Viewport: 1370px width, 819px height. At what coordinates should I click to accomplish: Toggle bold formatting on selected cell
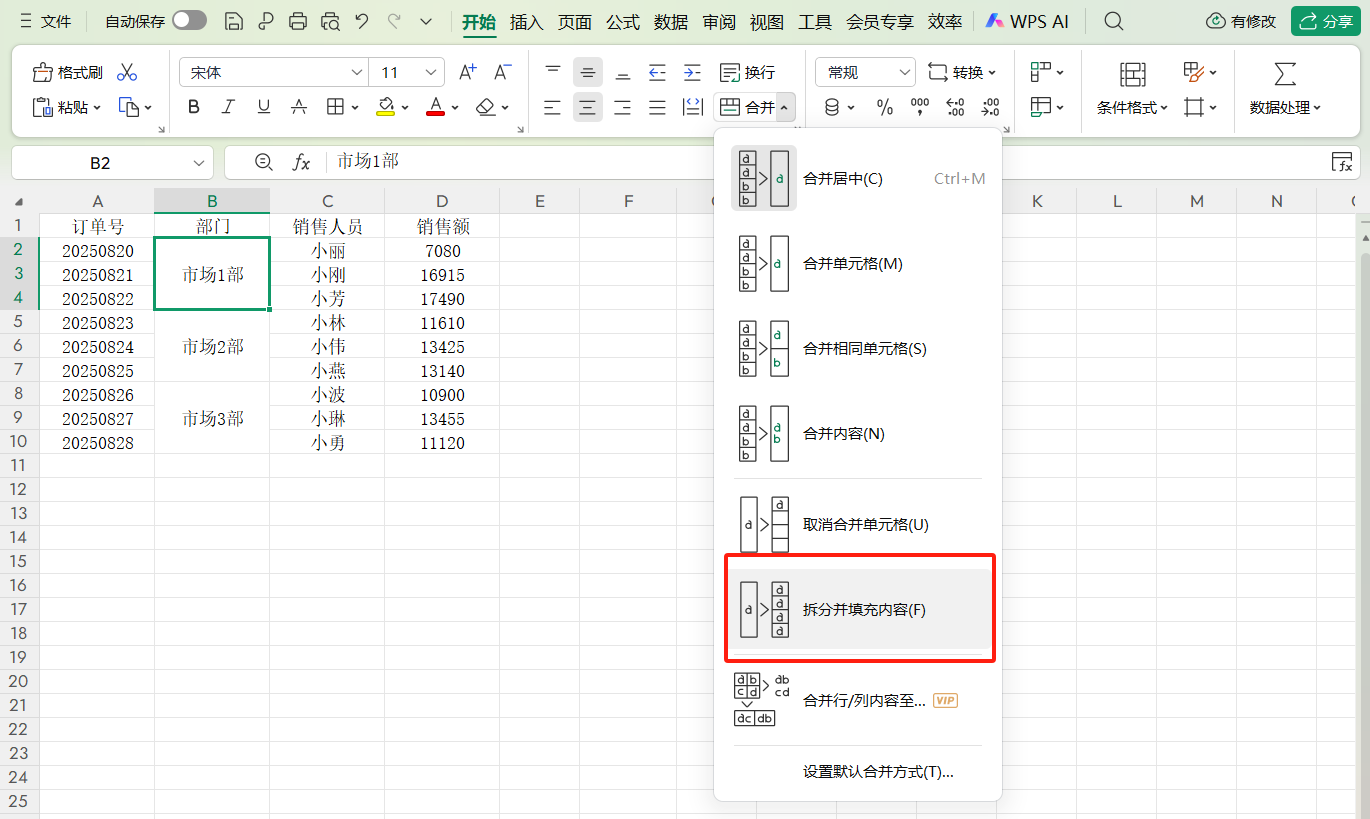tap(193, 107)
